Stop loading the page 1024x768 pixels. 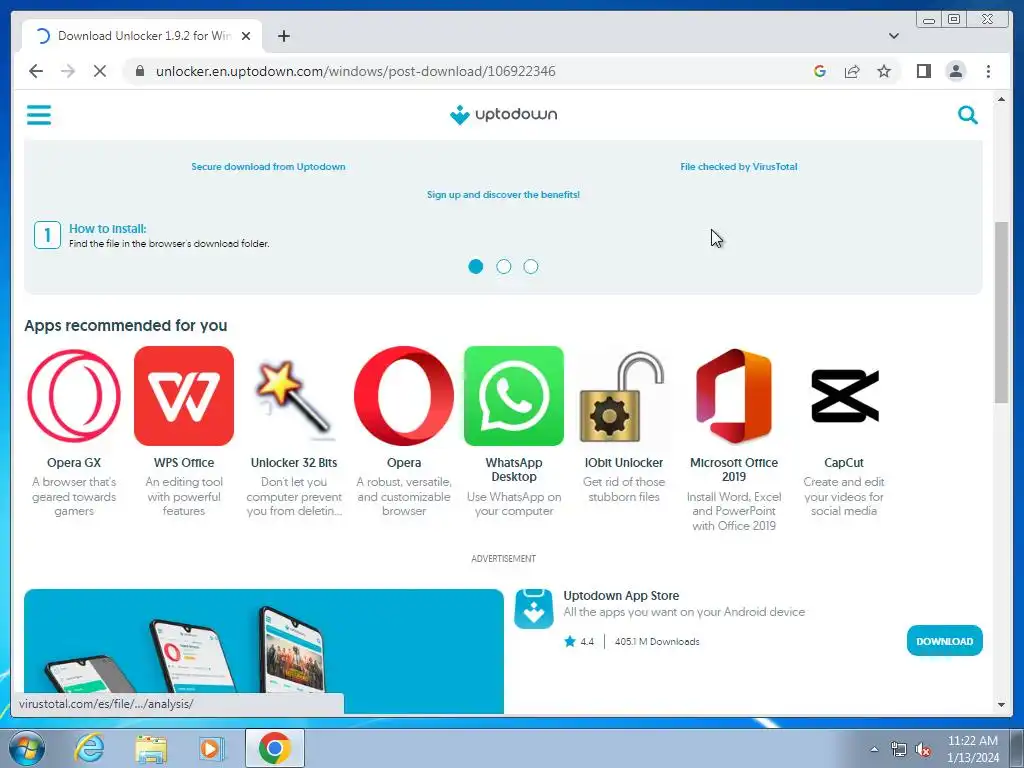click(100, 71)
